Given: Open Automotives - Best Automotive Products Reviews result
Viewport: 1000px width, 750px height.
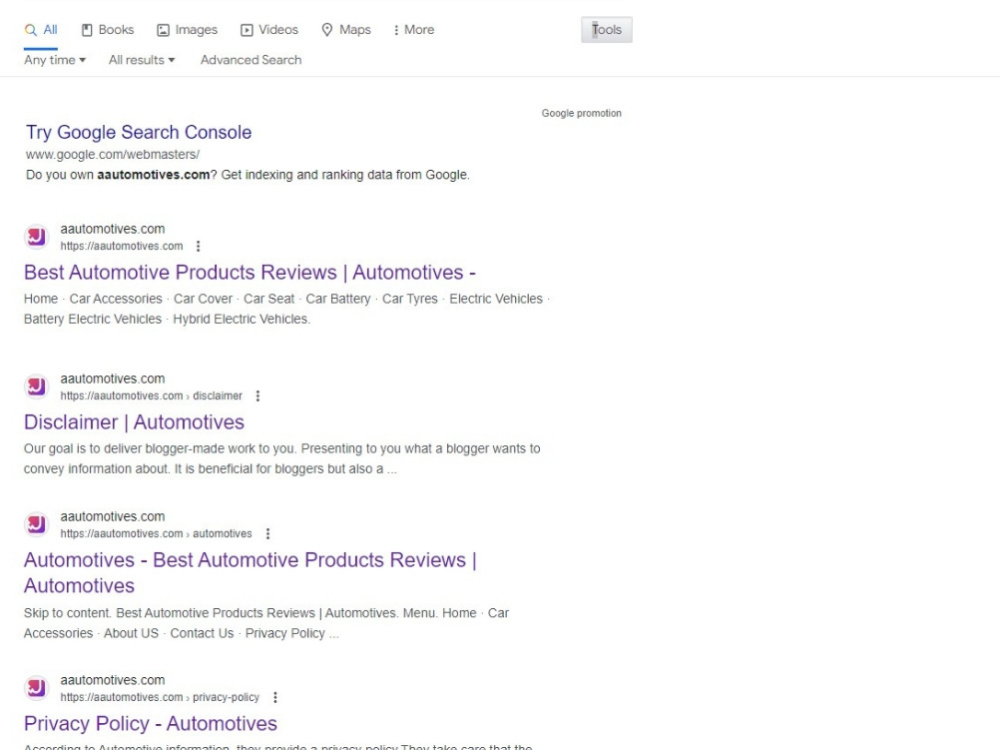Looking at the screenshot, I should (x=250, y=573).
